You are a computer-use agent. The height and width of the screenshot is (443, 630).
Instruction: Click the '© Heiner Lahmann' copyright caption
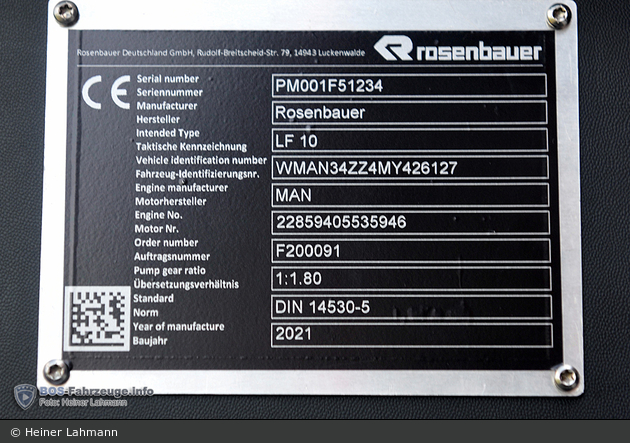click(64, 432)
